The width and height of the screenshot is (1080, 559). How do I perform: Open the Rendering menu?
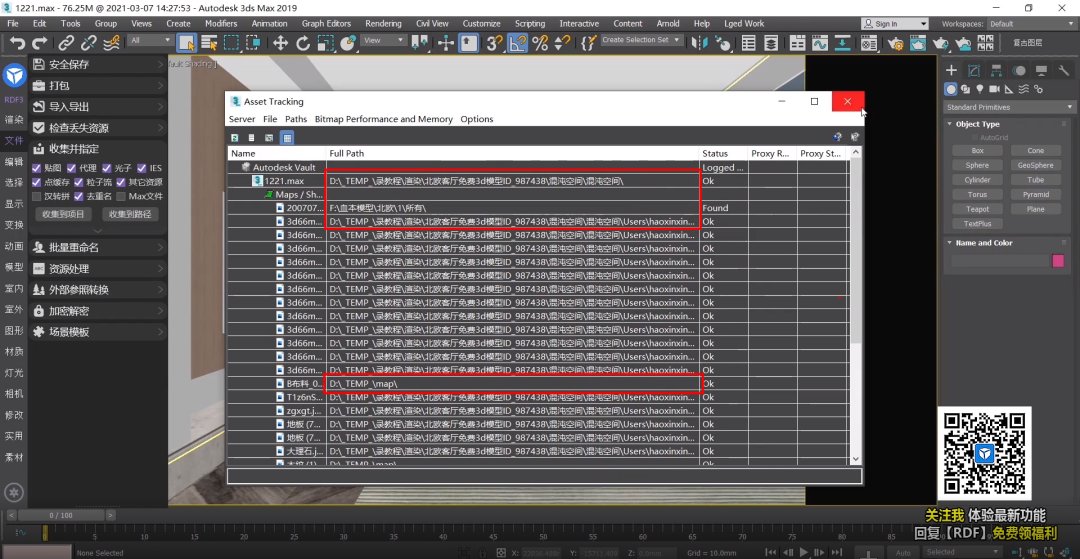pos(384,23)
